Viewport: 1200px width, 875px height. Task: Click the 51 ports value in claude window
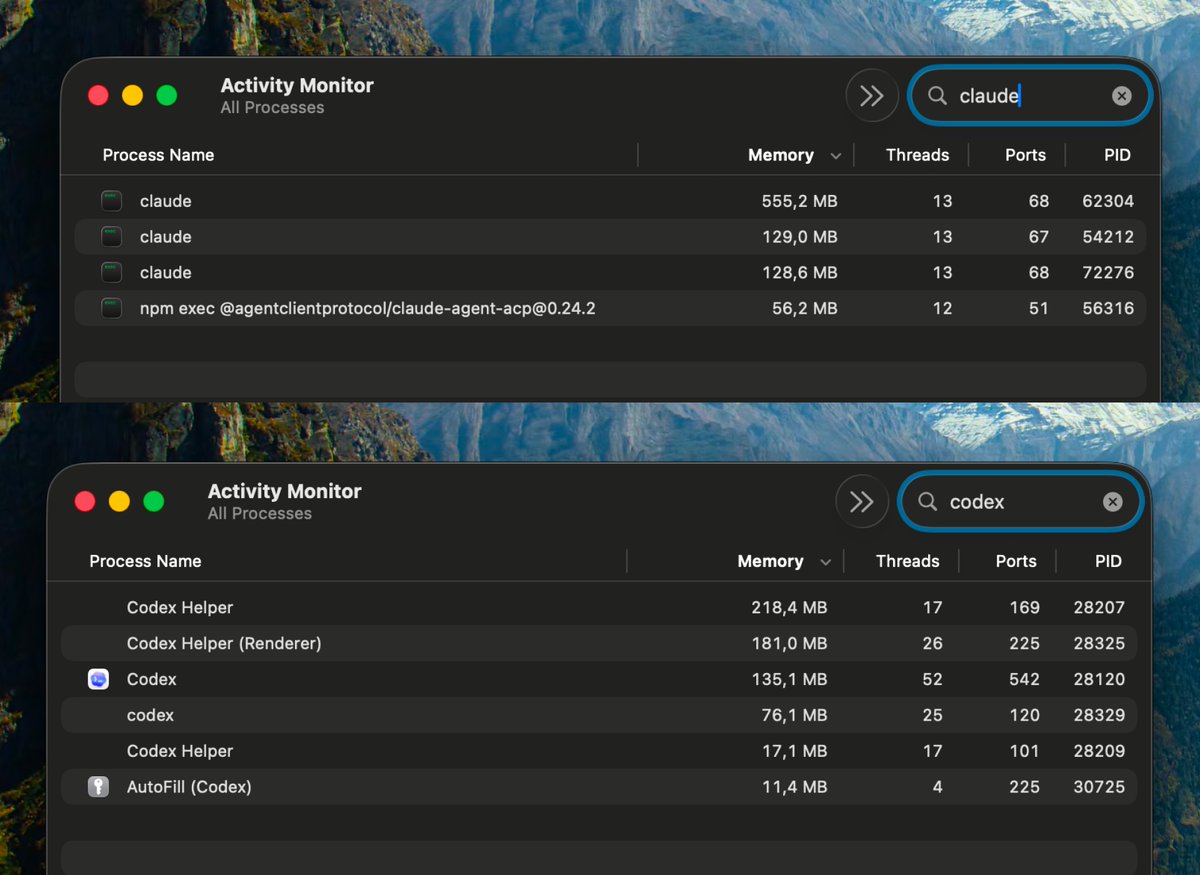(x=1039, y=308)
